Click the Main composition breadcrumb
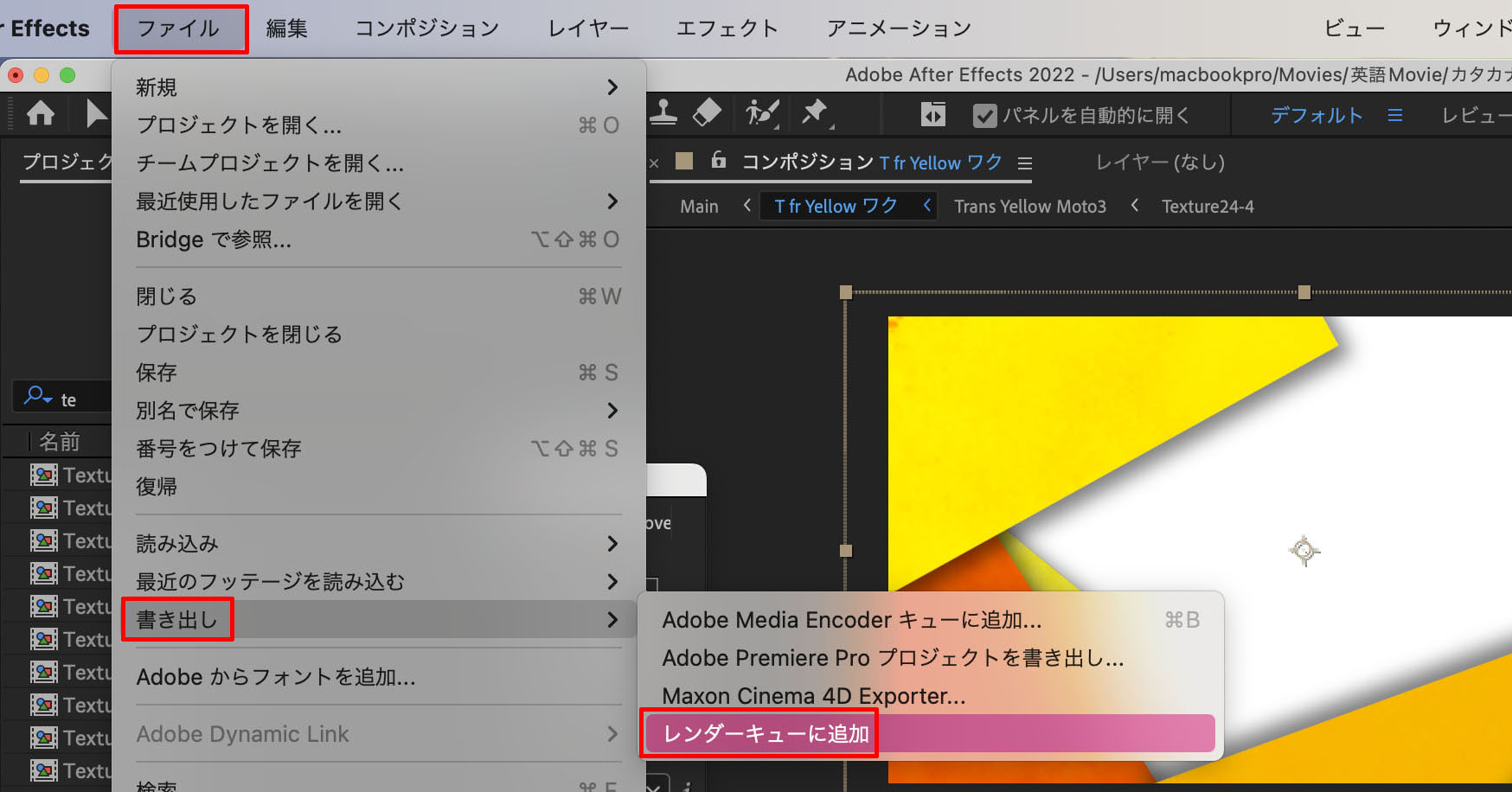This screenshot has height=792, width=1512. point(699,206)
